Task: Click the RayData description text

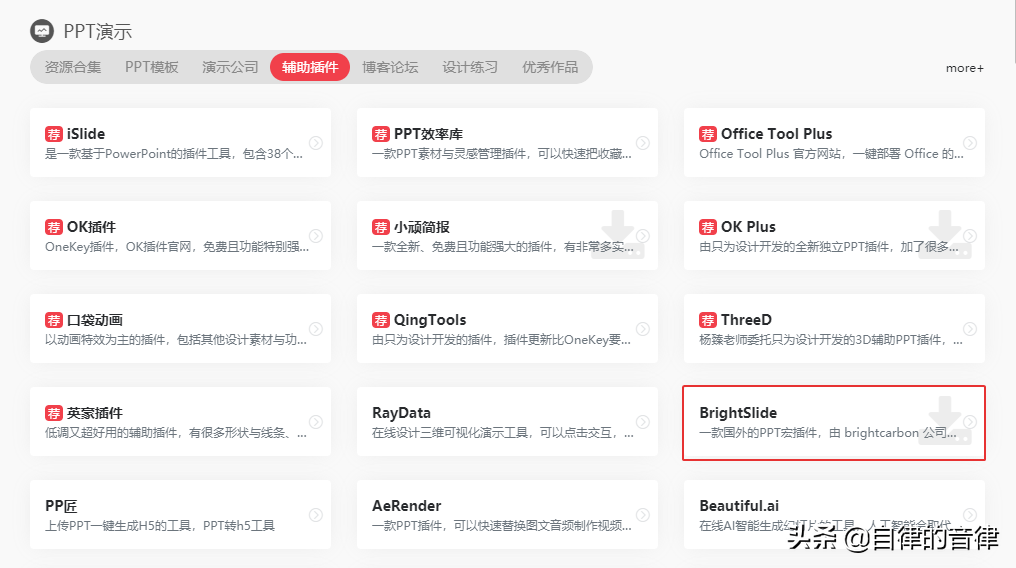Action: (x=503, y=433)
